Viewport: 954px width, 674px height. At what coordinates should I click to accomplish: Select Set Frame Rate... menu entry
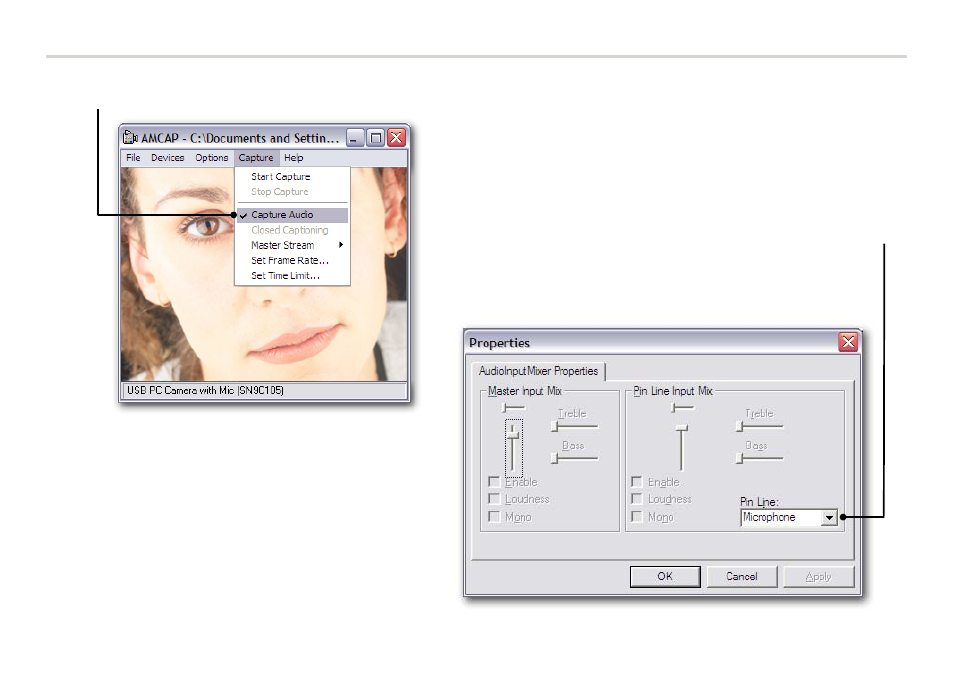pos(291,260)
